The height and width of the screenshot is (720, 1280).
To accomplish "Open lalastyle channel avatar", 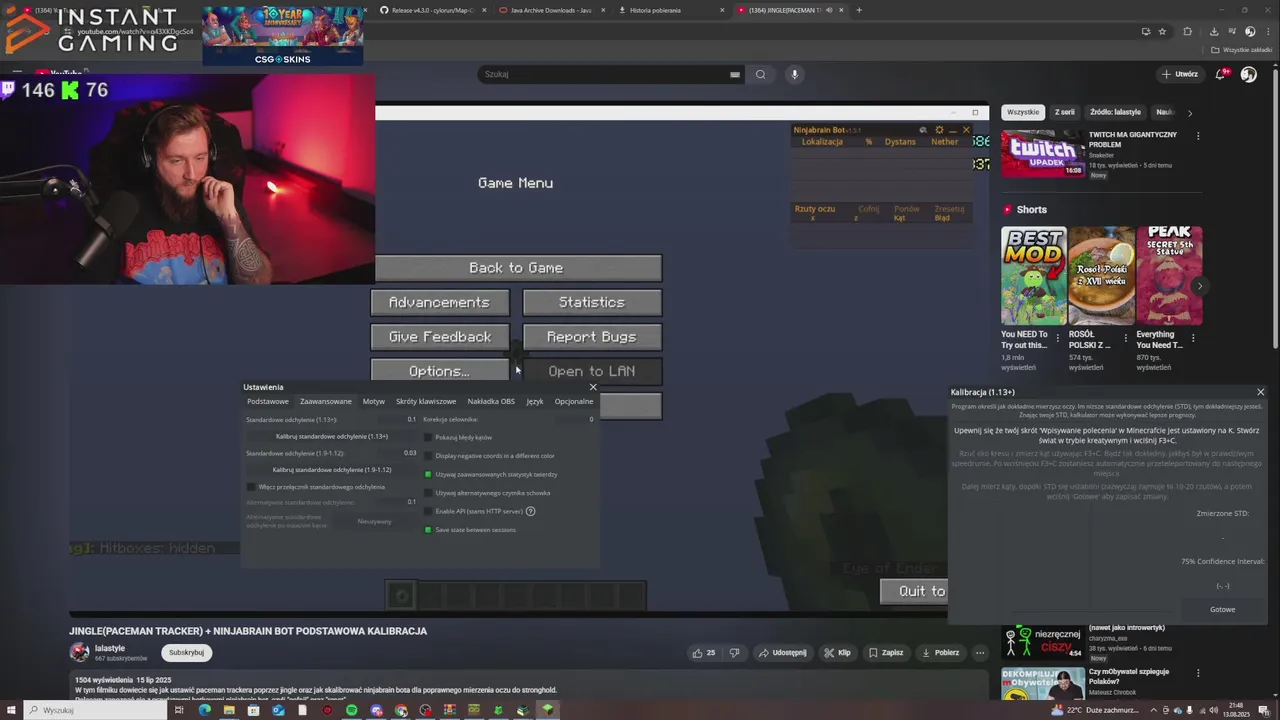I will click(x=79, y=652).
